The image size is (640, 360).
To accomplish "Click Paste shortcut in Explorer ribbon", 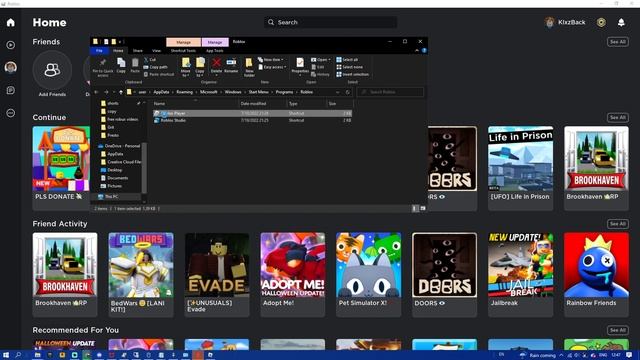I will (x=159, y=74).
